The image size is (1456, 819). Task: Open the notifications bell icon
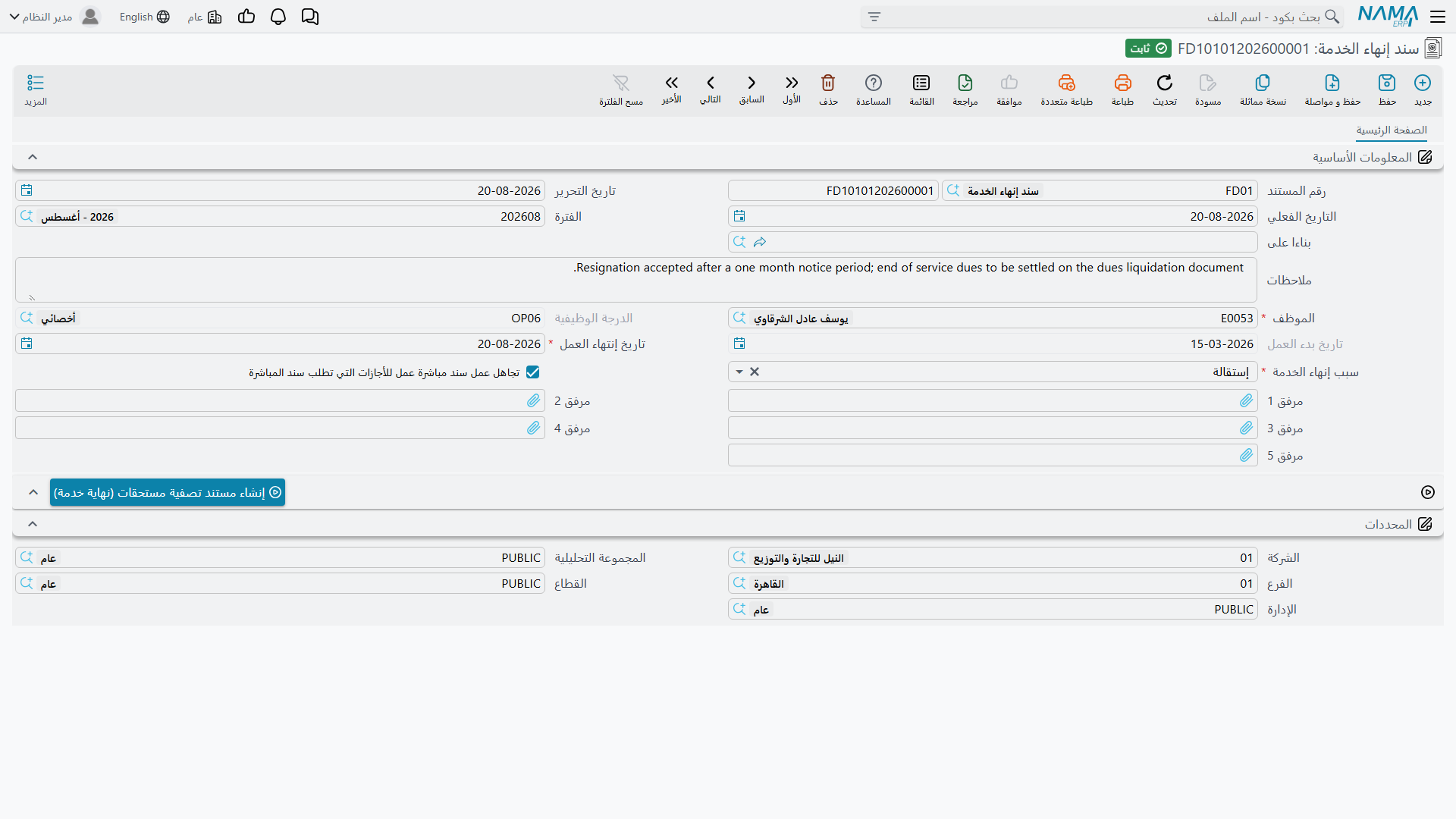[278, 17]
